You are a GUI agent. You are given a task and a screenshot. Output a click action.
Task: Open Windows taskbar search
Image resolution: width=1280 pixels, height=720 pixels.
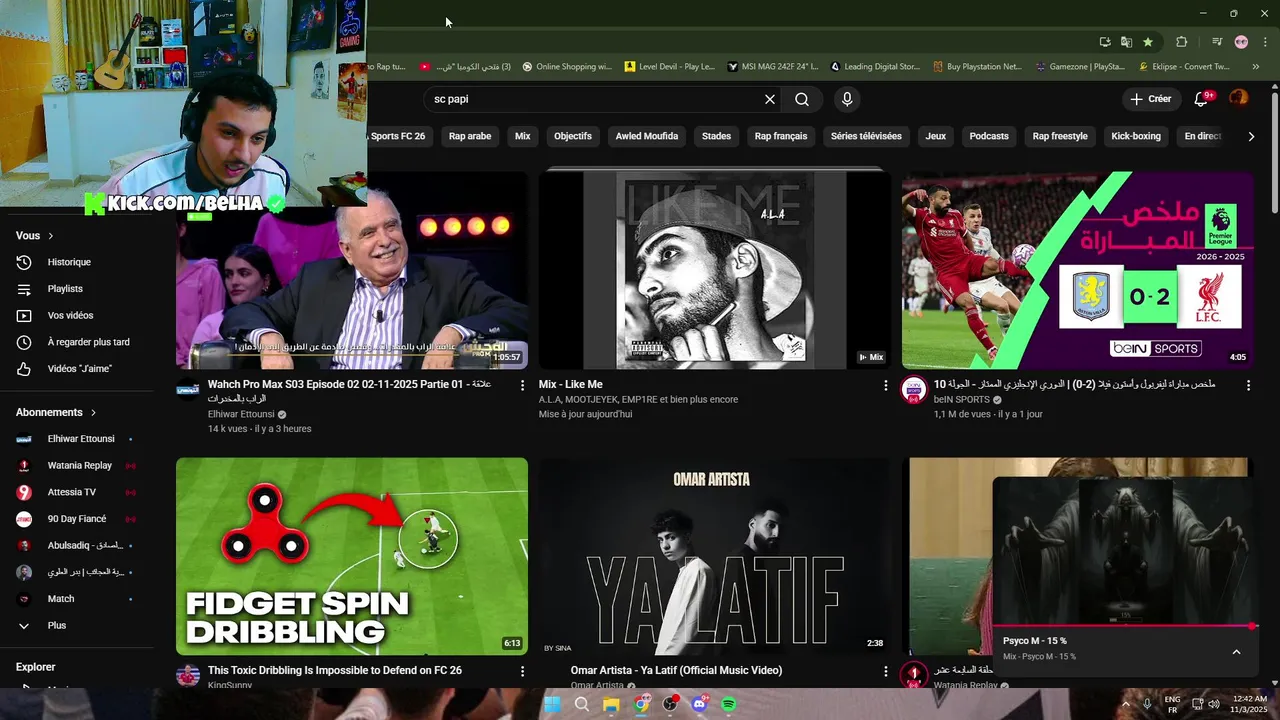point(582,704)
